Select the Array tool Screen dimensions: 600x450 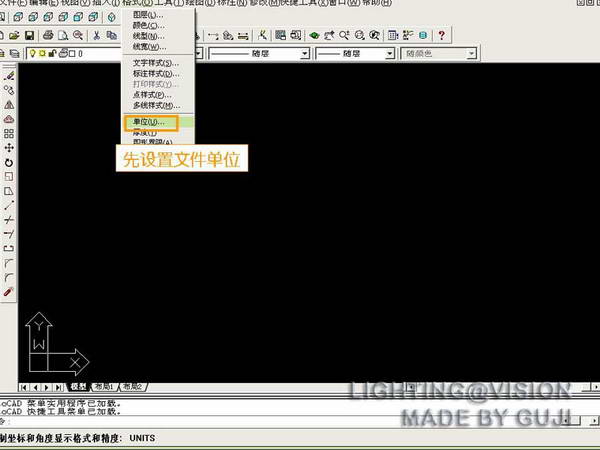[9, 134]
